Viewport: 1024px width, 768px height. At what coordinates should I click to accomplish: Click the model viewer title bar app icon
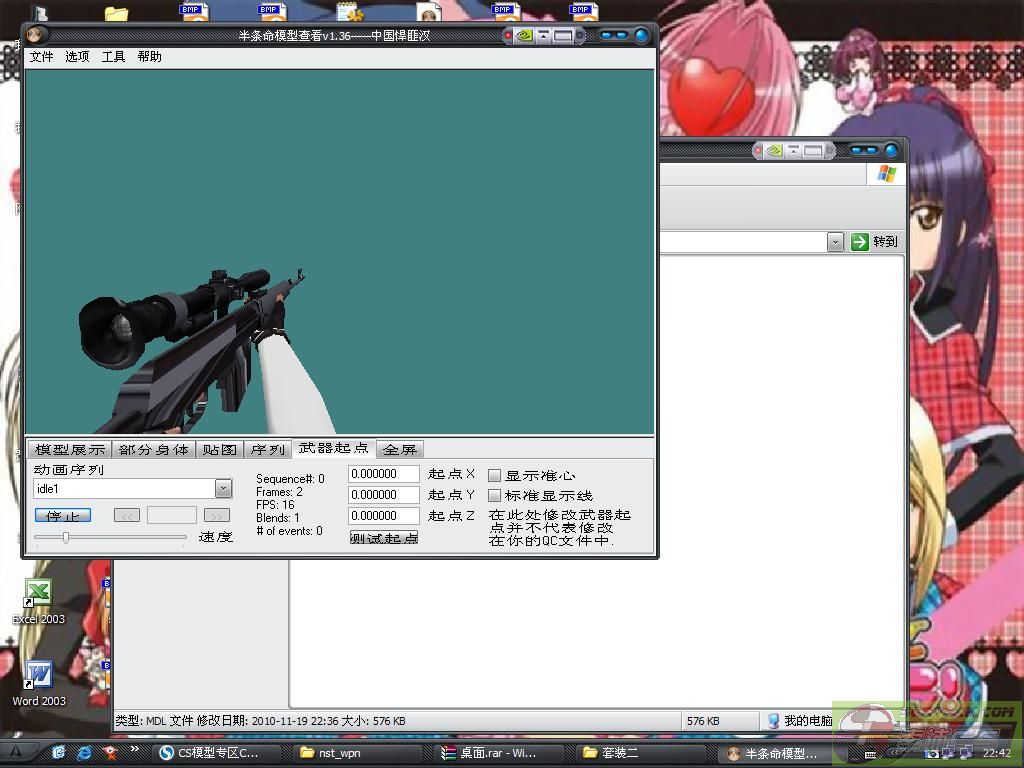click(35, 35)
